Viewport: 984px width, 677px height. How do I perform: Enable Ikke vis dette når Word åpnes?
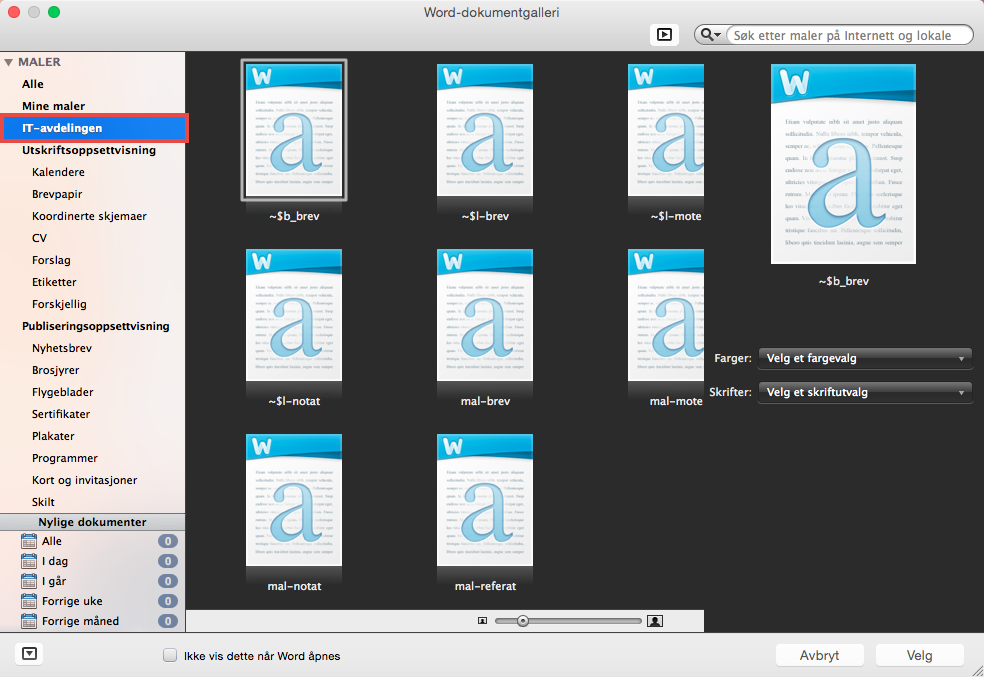coord(170,655)
